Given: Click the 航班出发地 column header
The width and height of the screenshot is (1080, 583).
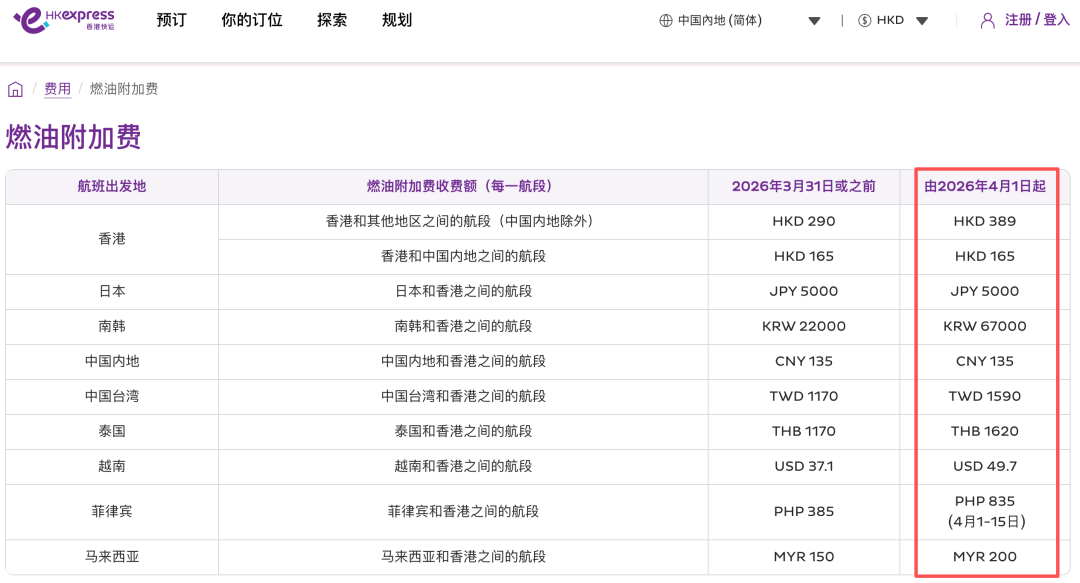Looking at the screenshot, I should click(x=112, y=187).
